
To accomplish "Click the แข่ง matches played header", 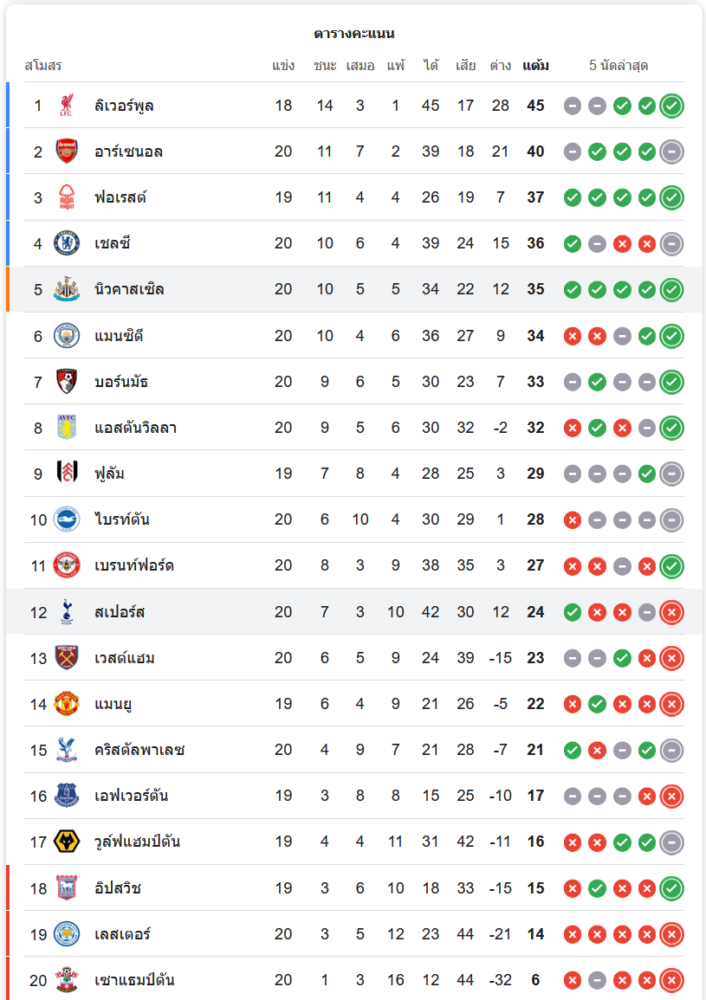I will click(283, 66).
